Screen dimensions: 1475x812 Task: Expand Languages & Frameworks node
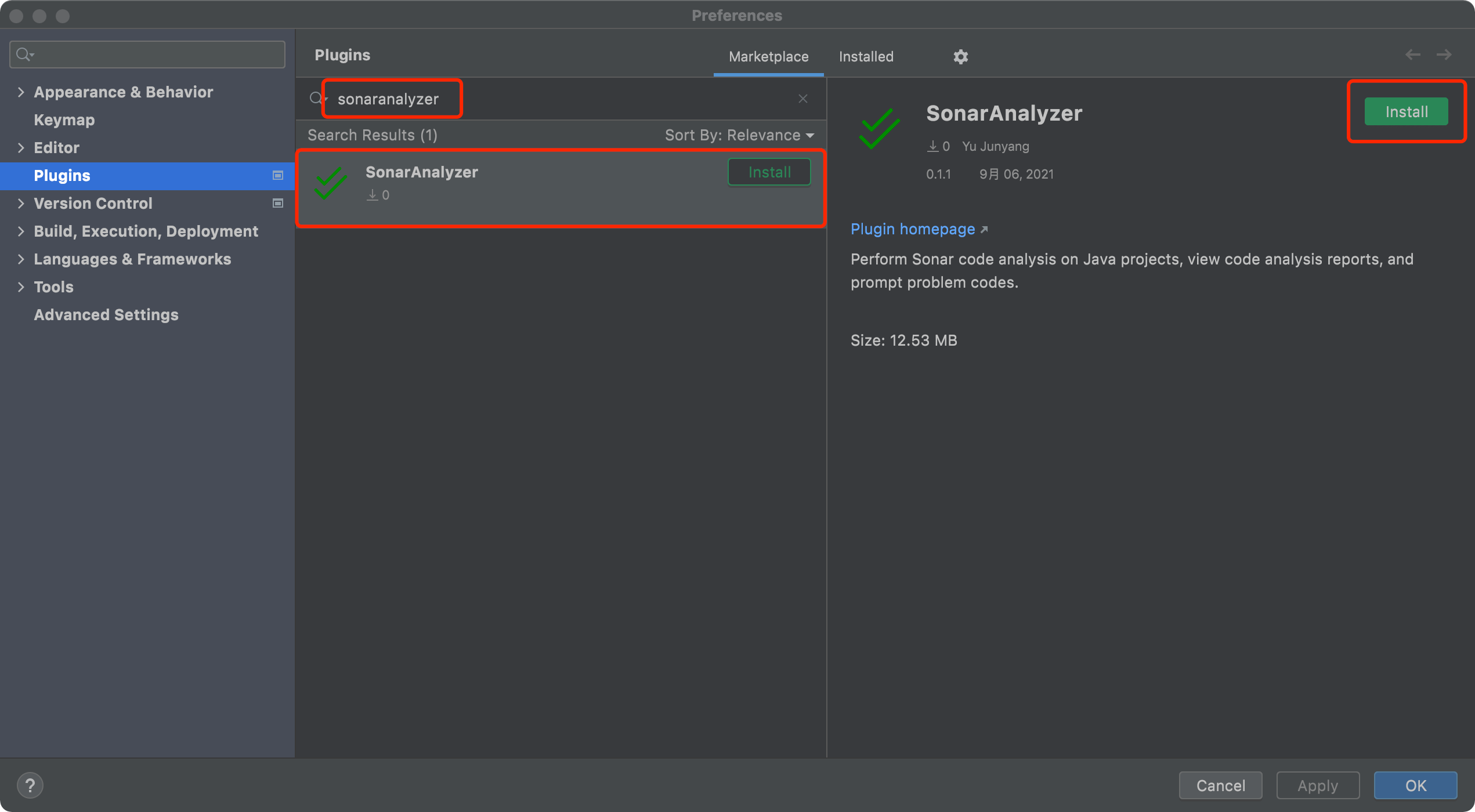click(x=21, y=259)
